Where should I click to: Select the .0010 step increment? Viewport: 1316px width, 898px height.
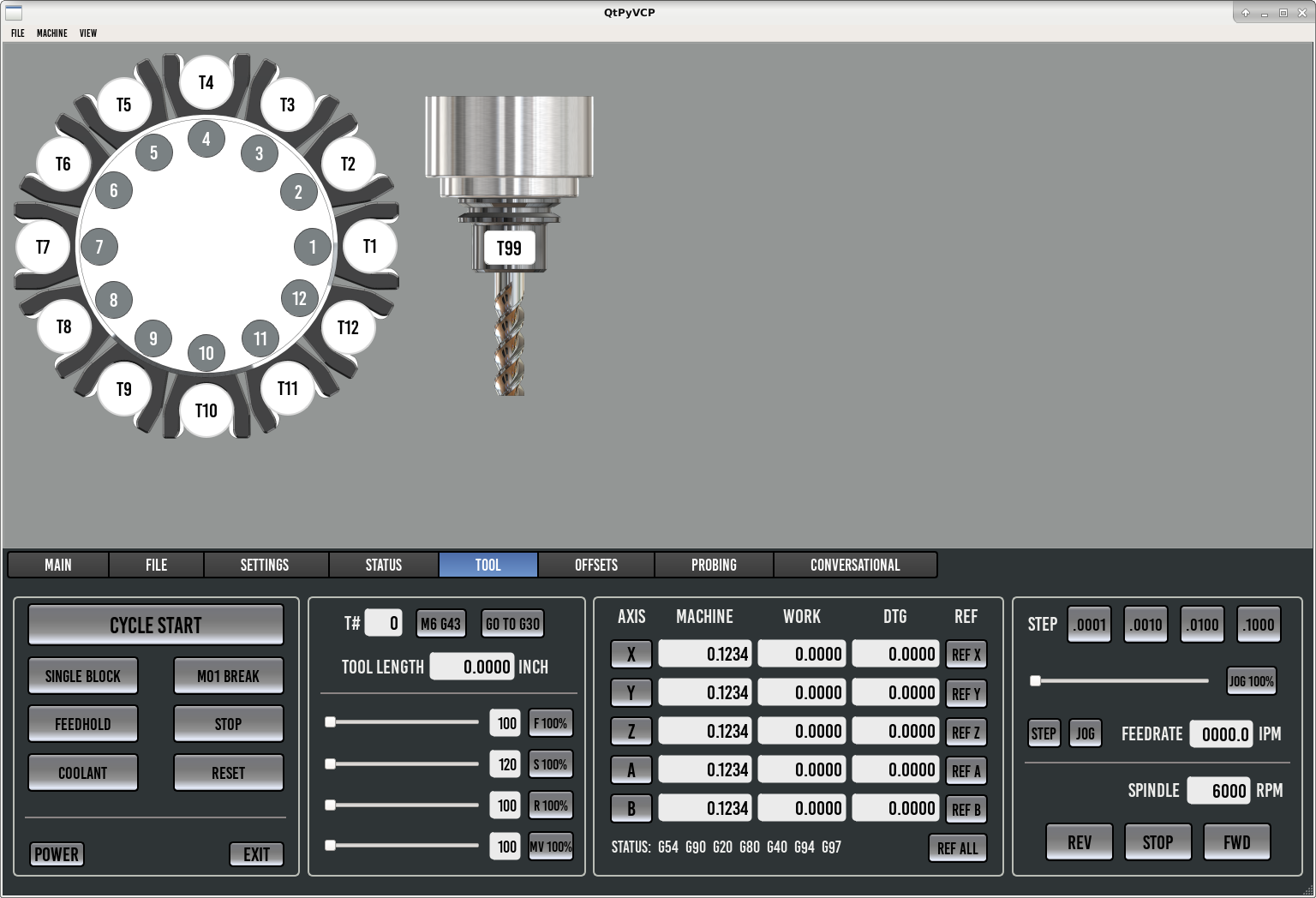pyautogui.click(x=1146, y=625)
